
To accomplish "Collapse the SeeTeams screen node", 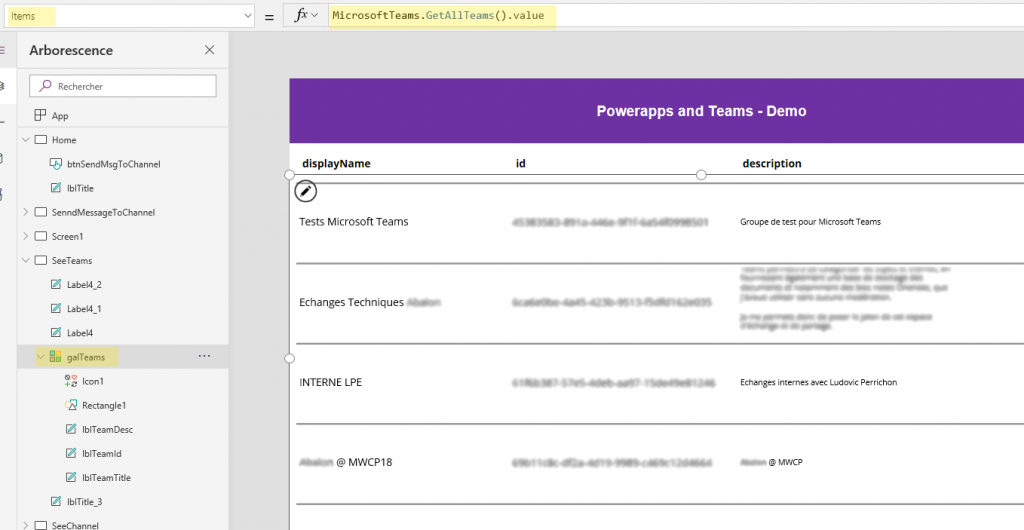I will point(25,260).
